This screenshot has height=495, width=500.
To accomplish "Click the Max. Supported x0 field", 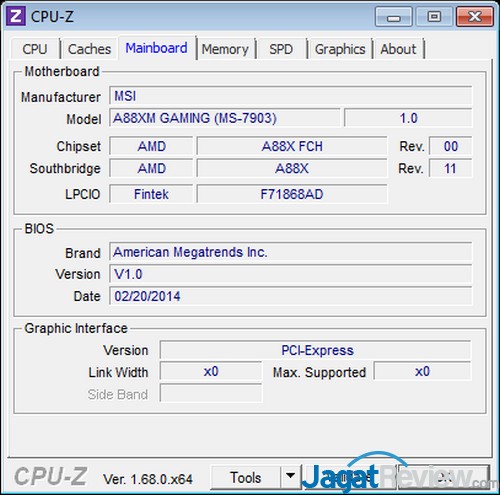I will point(422,371).
